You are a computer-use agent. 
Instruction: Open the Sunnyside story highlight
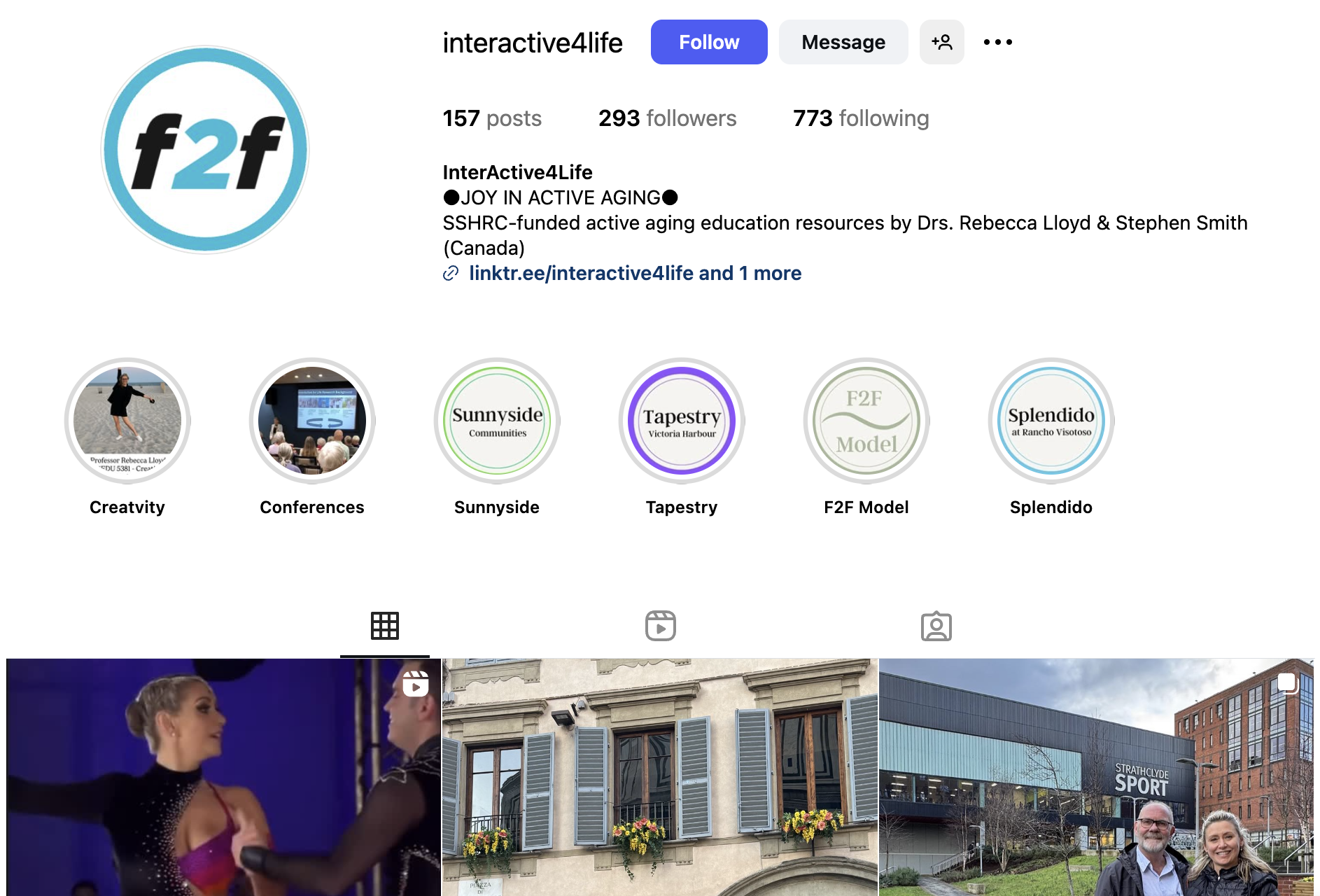pyautogui.click(x=497, y=421)
